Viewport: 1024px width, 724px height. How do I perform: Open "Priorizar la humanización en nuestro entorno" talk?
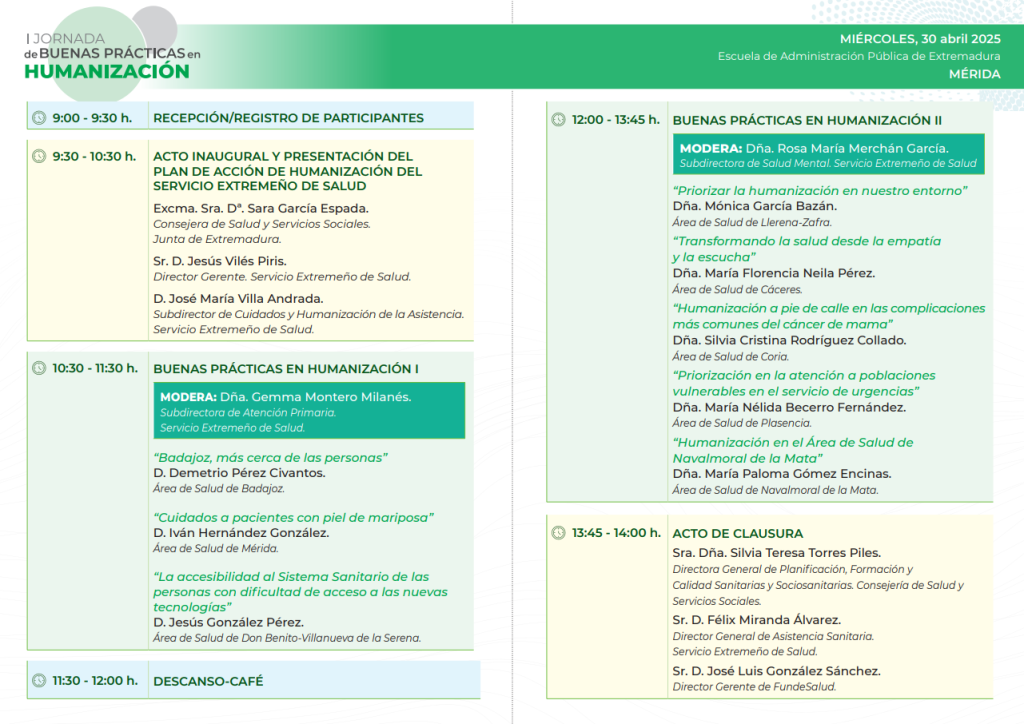pyautogui.click(x=820, y=190)
